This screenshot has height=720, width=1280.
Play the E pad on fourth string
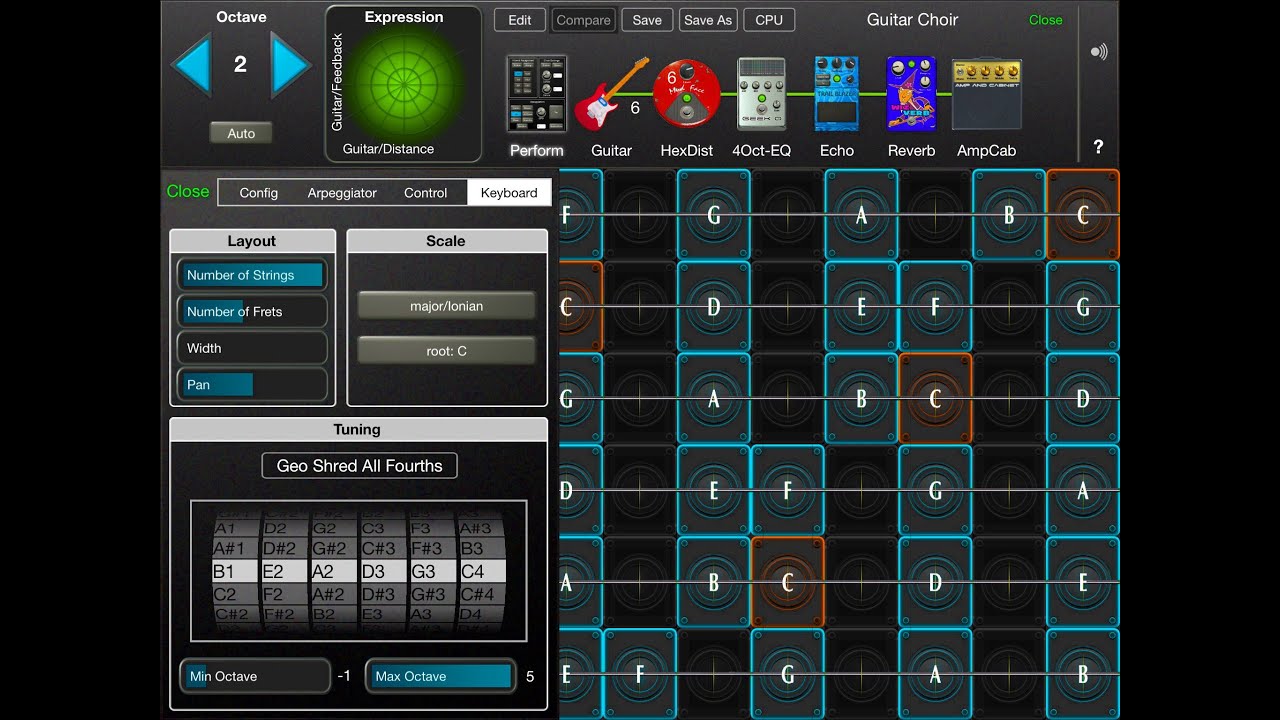(713, 490)
